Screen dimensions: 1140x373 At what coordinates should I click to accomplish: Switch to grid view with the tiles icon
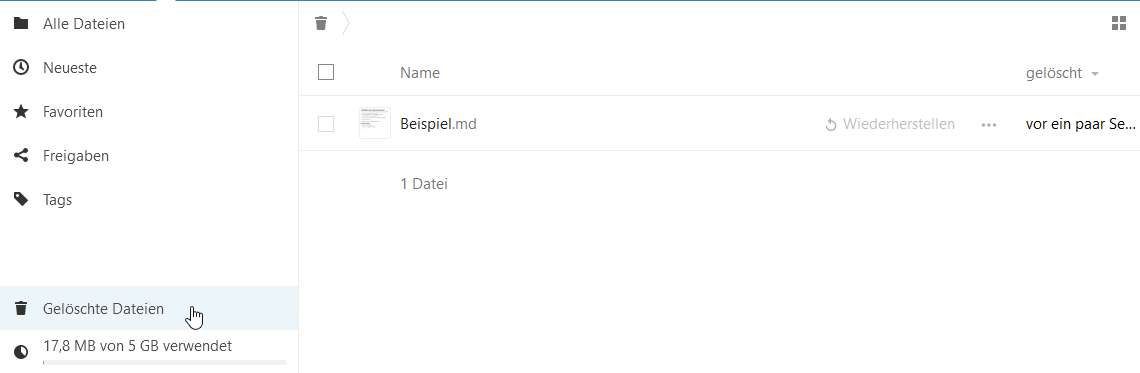1119,24
